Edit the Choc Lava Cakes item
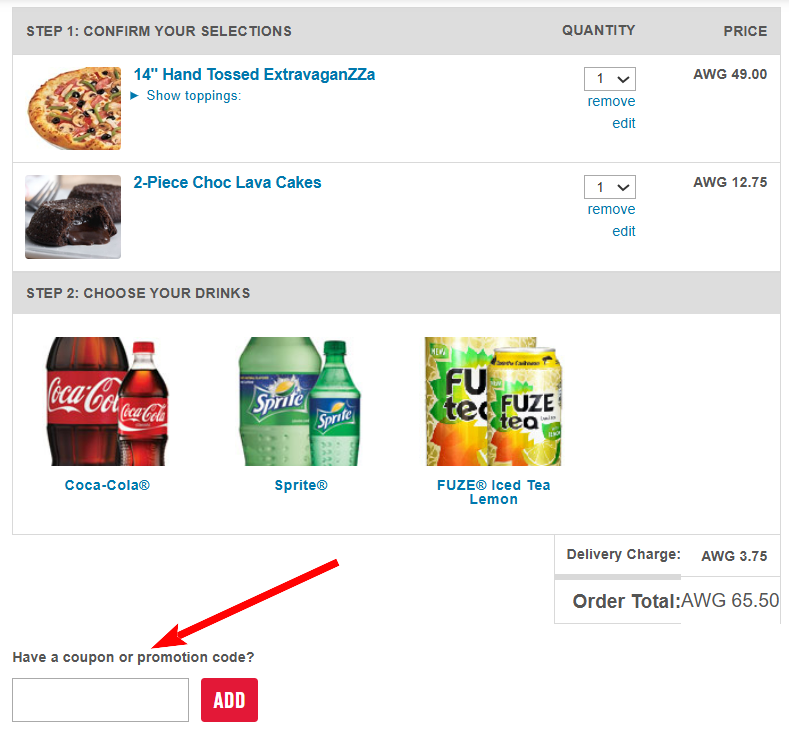This screenshot has height=753, width=789. click(623, 231)
